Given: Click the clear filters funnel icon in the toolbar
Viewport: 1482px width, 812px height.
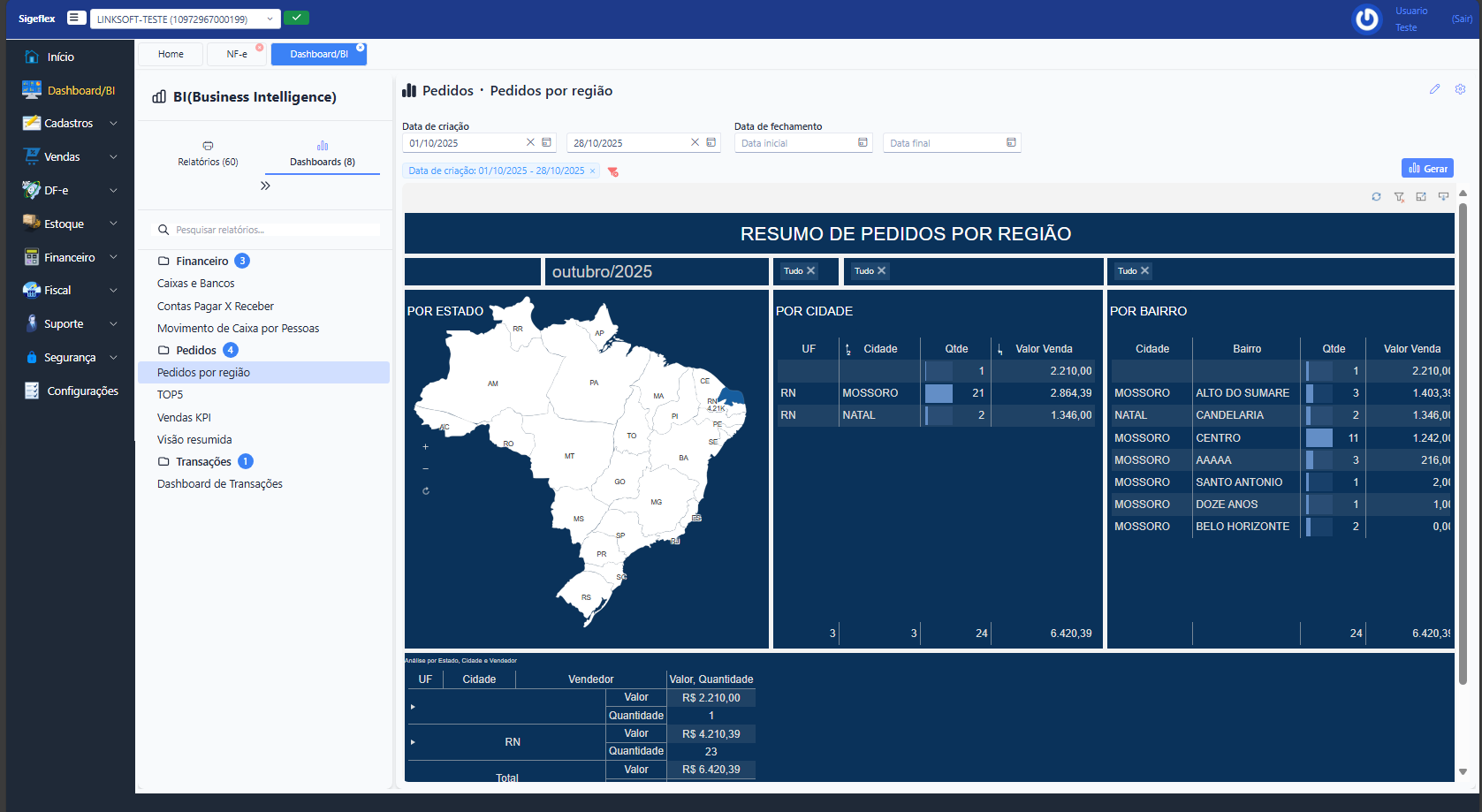Looking at the screenshot, I should tap(1399, 197).
